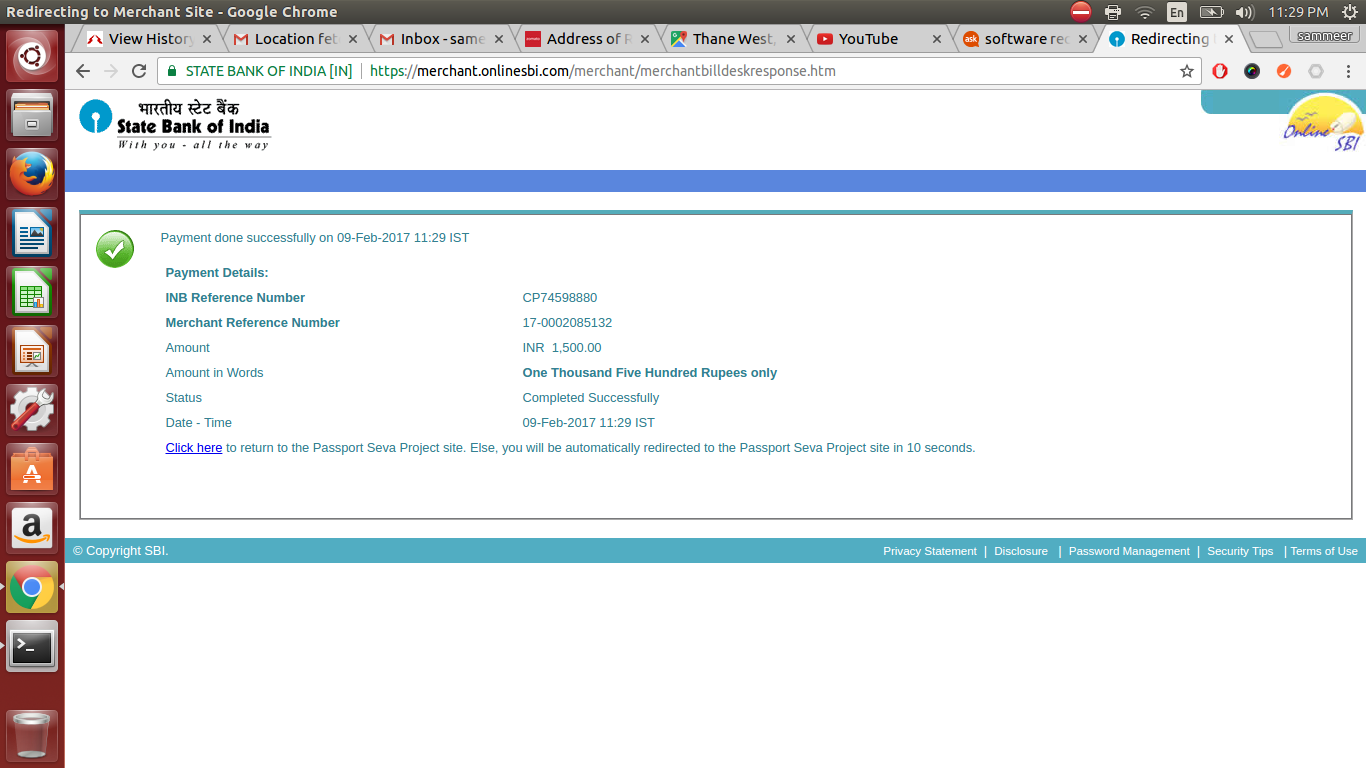Open the printer indicator in the top panel
Viewport: 1366px width, 768px height.
[1112, 12]
